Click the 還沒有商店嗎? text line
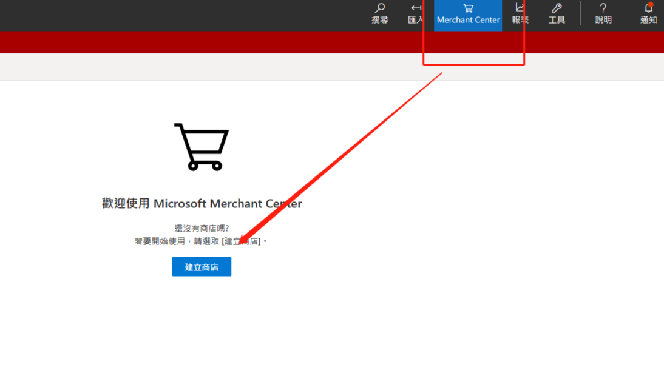The height and width of the screenshot is (374, 664). (x=202, y=228)
